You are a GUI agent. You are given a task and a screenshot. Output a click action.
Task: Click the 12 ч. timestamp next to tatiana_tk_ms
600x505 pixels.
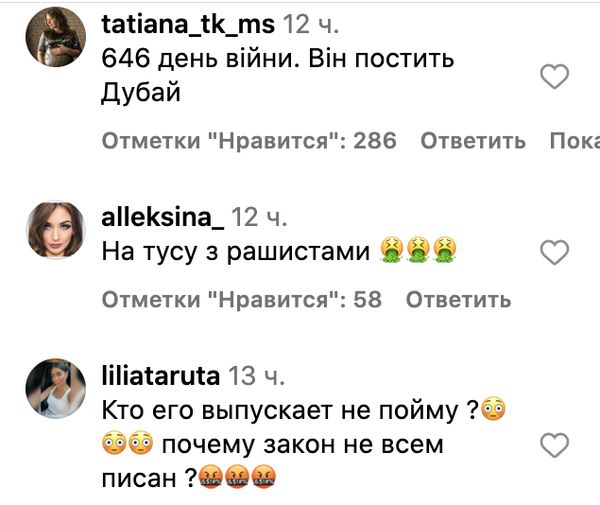[311, 24]
